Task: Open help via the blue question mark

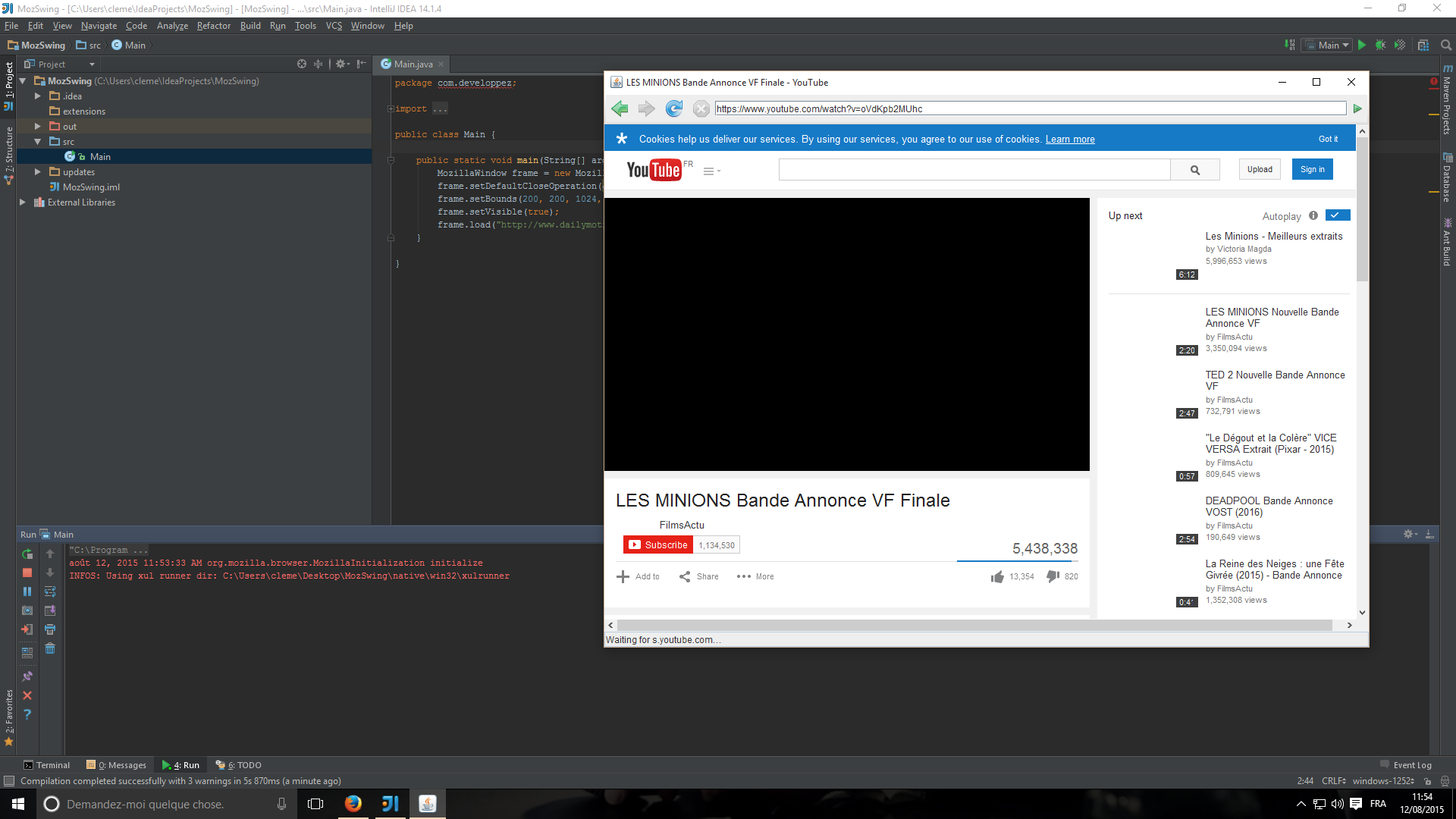Action: 27,714
